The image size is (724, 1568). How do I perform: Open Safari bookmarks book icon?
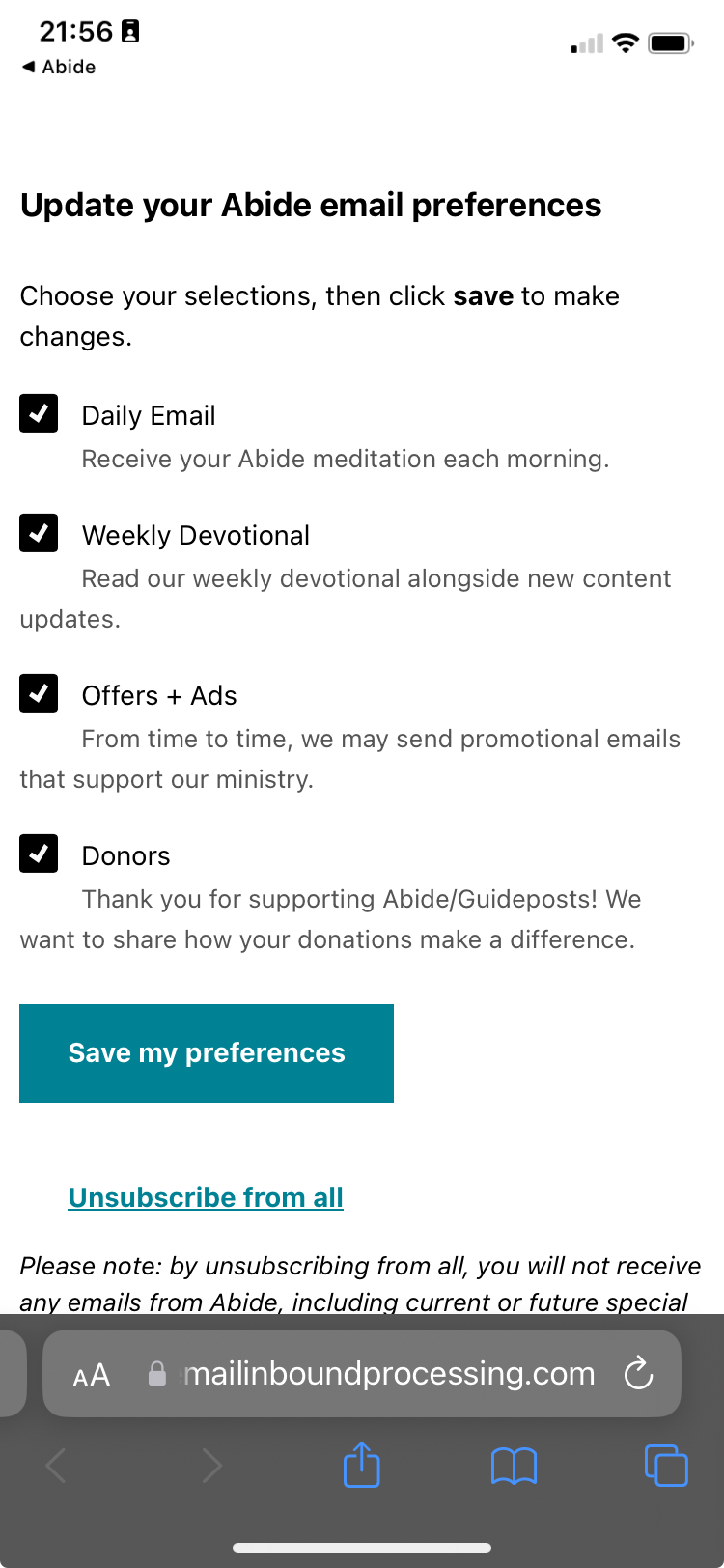coord(514,1466)
